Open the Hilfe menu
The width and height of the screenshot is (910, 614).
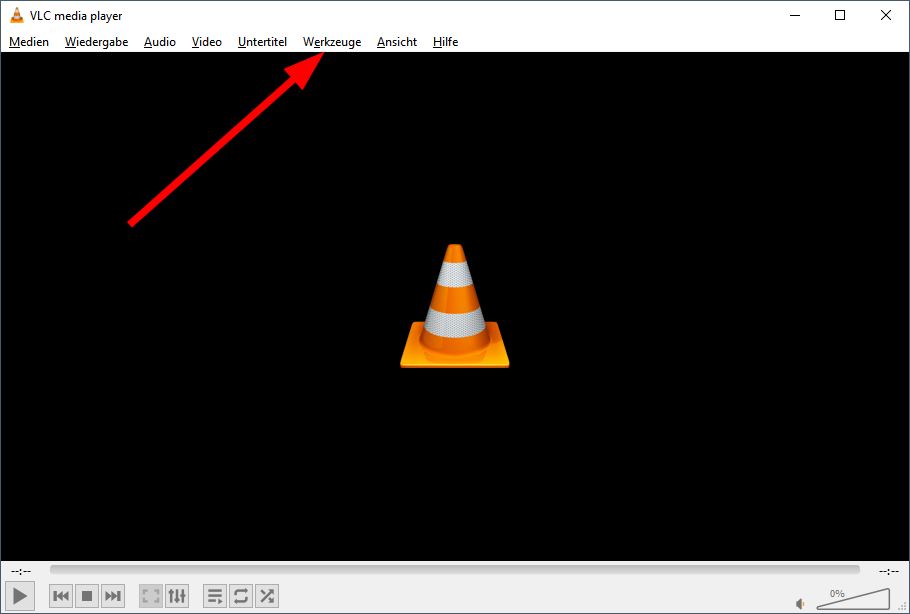click(444, 42)
